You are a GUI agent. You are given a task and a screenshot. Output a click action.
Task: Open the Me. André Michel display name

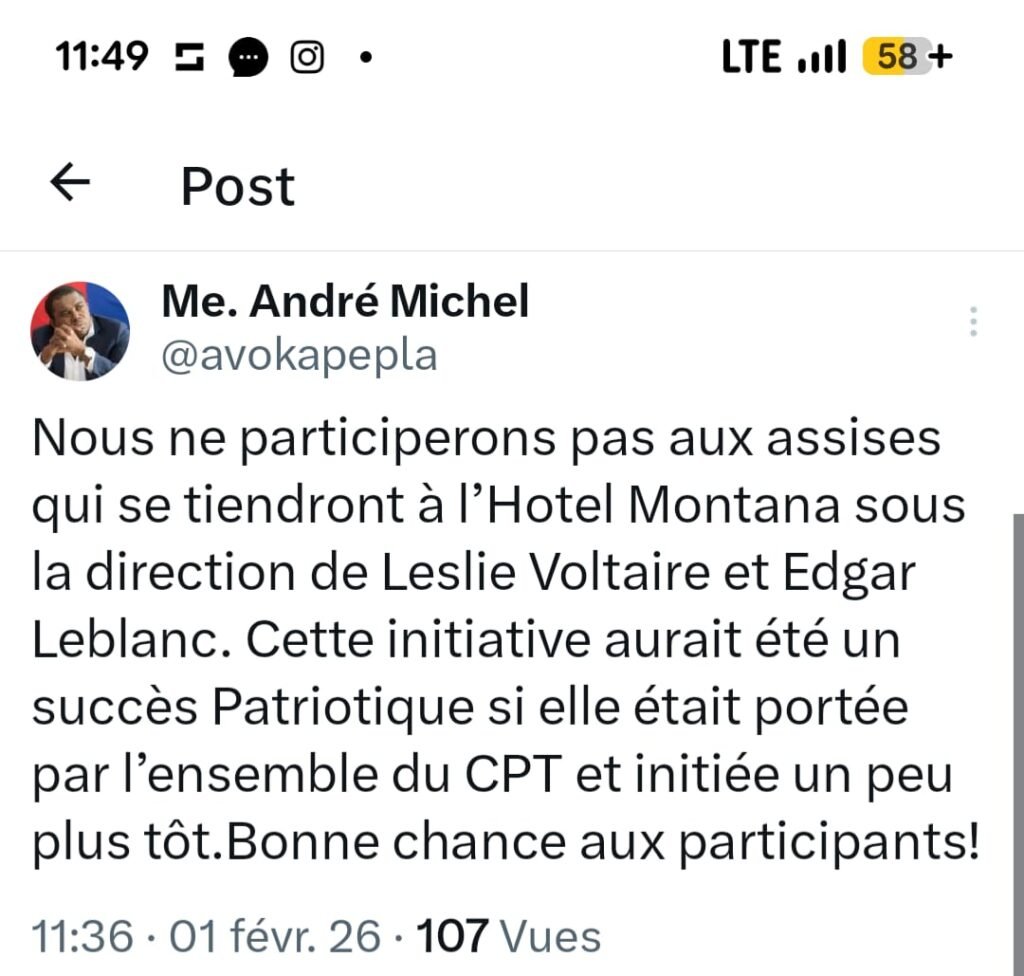pyautogui.click(x=345, y=301)
